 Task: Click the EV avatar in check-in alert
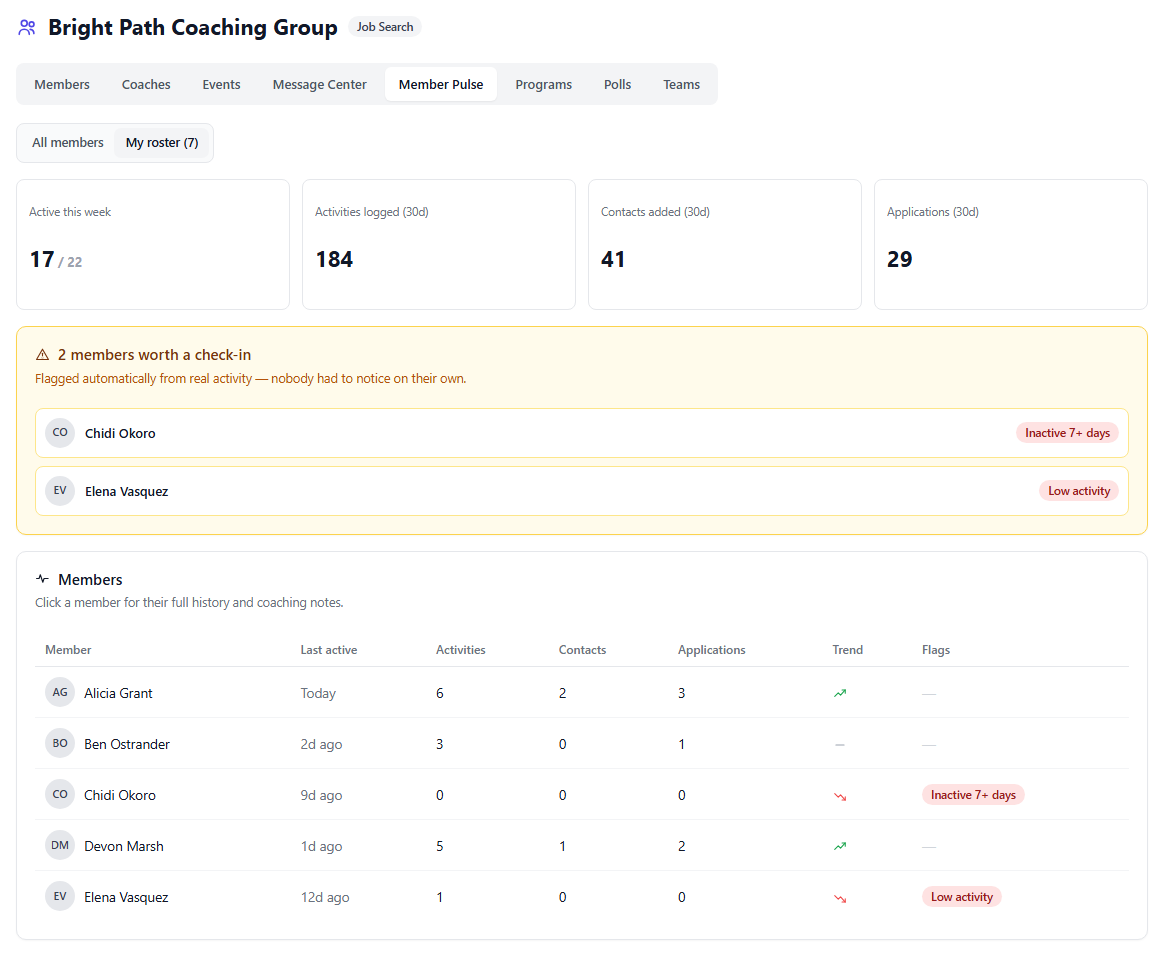coord(60,490)
